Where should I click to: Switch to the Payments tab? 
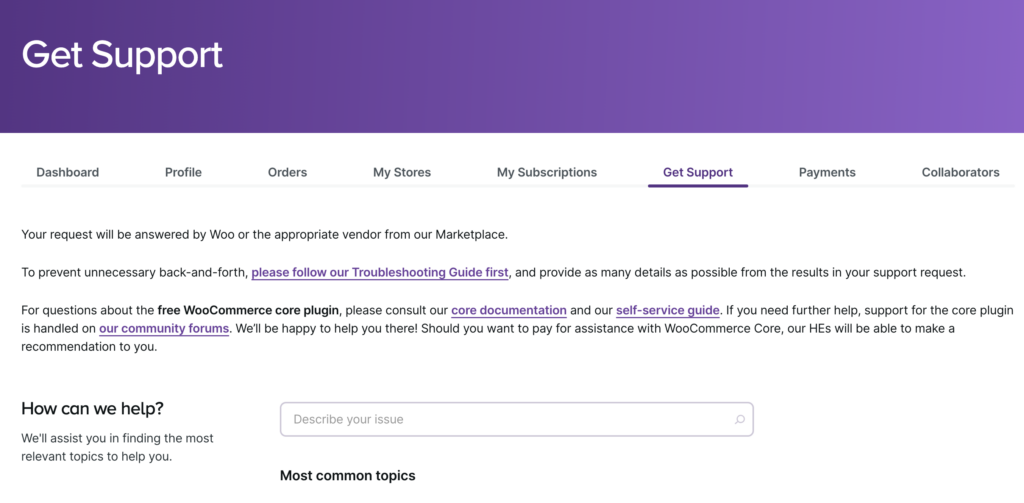827,172
